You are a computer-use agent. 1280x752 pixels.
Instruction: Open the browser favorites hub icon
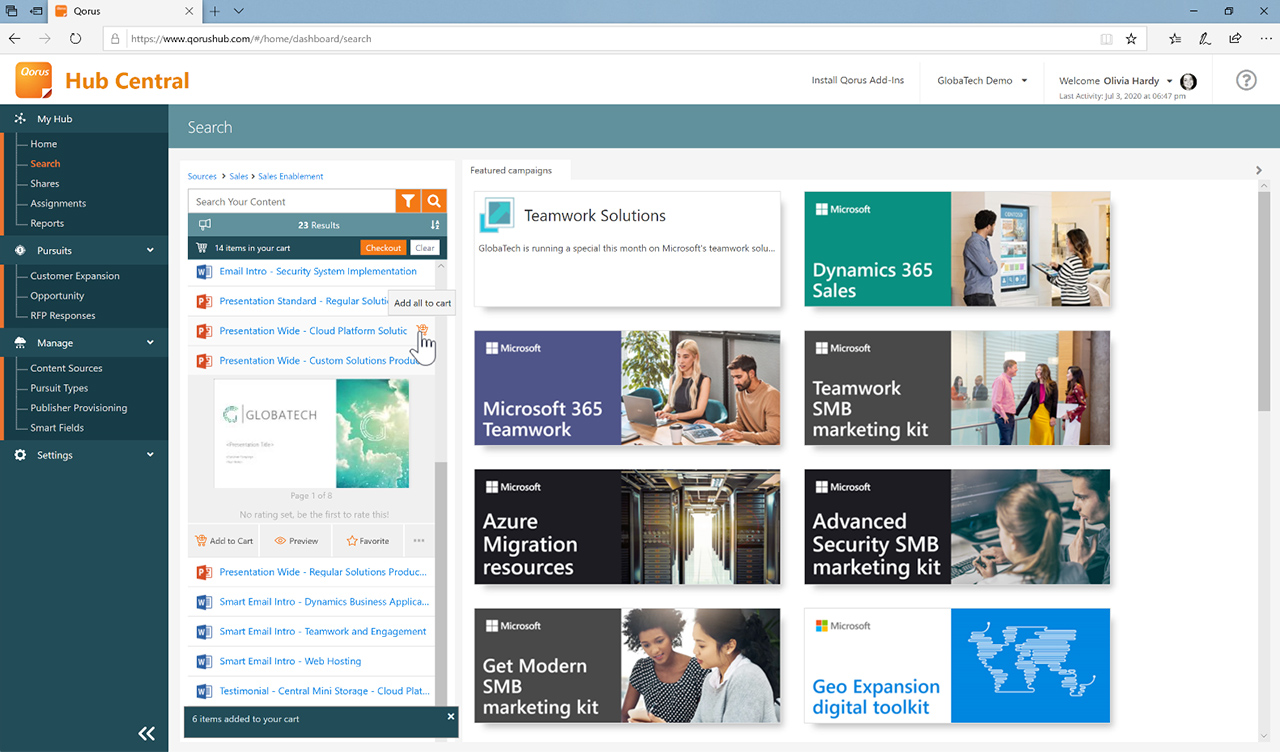[x=1176, y=39]
